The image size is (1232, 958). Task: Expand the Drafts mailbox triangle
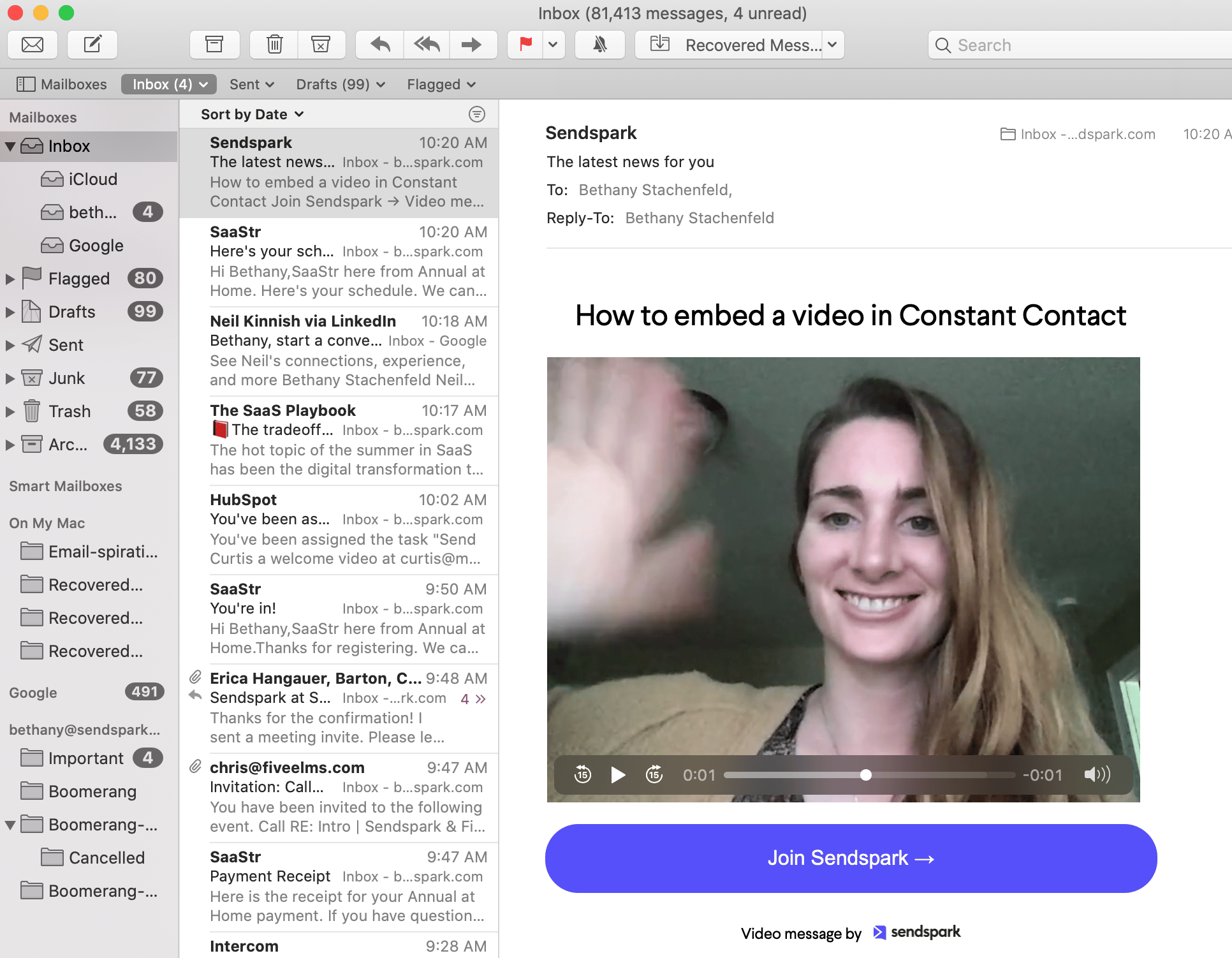[10, 312]
